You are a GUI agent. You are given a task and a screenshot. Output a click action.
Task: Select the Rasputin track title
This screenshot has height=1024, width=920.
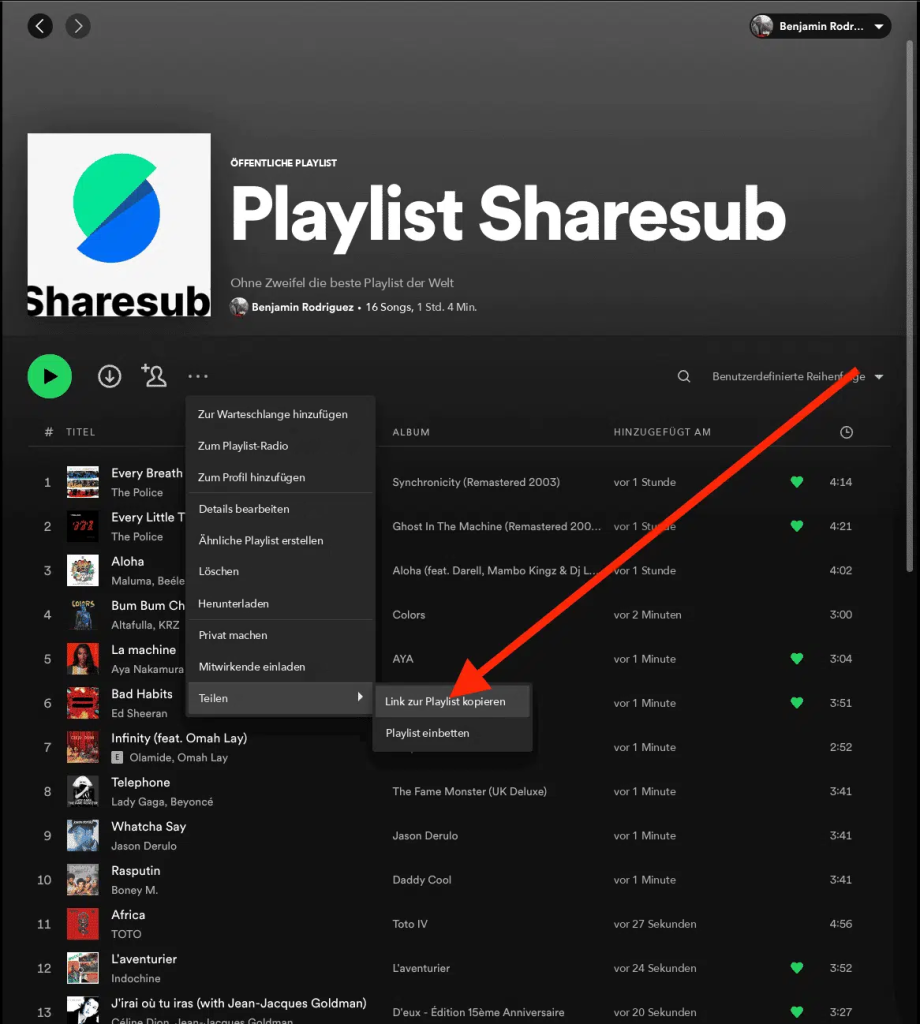coord(136,871)
